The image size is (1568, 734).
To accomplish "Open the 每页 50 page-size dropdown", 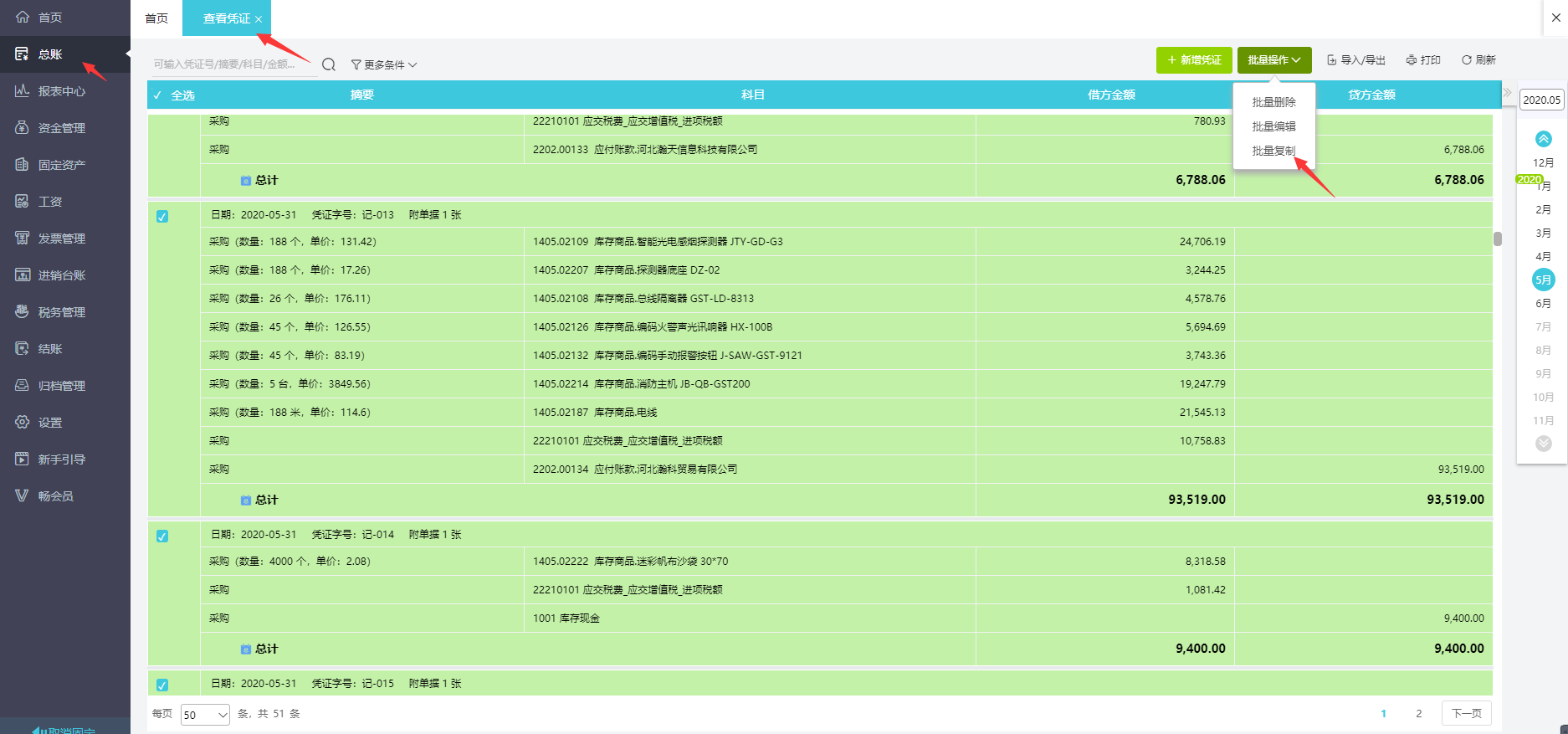I will 205,715.
